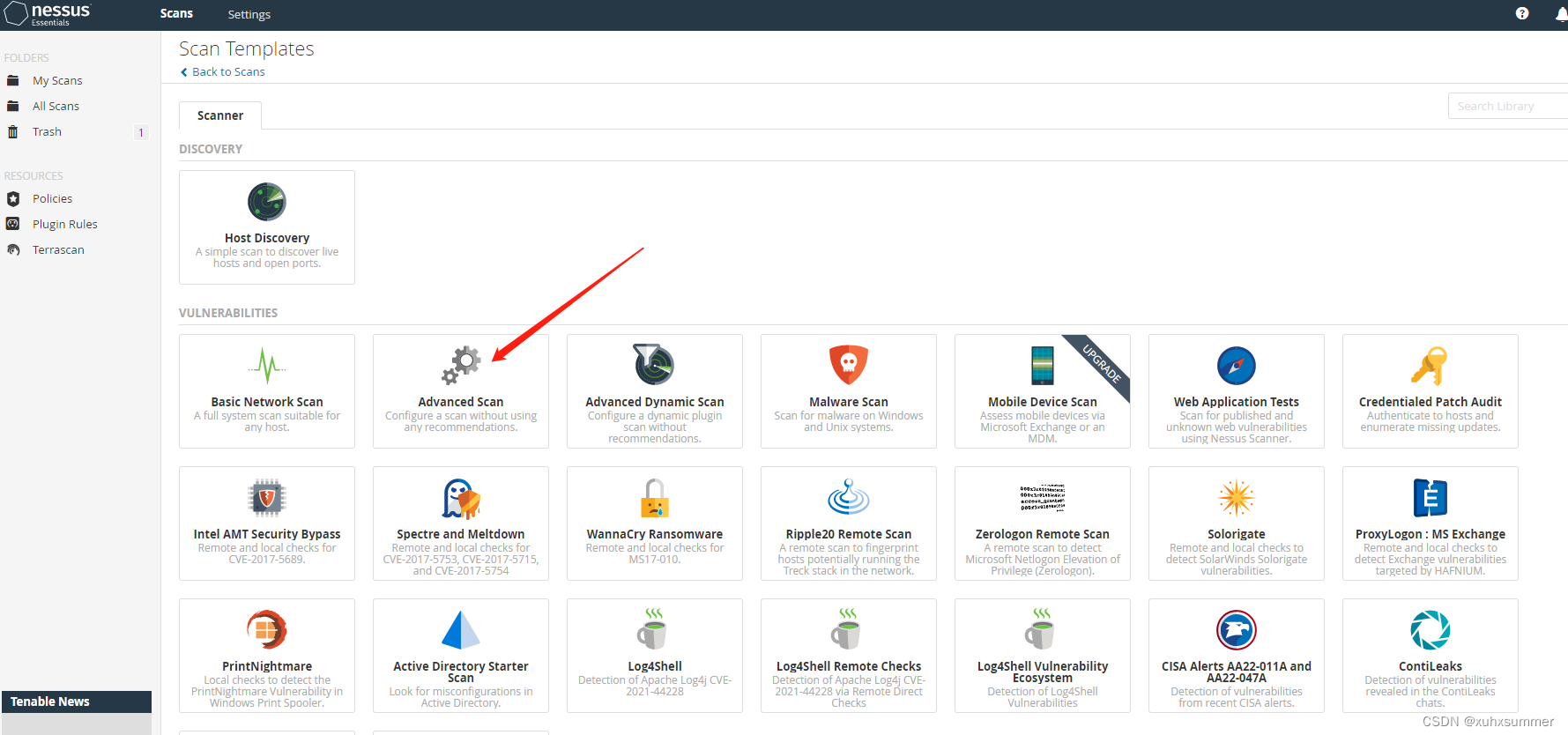Open the Host Discovery radar icon
Image resolution: width=1568 pixels, height=735 pixels.
[267, 202]
